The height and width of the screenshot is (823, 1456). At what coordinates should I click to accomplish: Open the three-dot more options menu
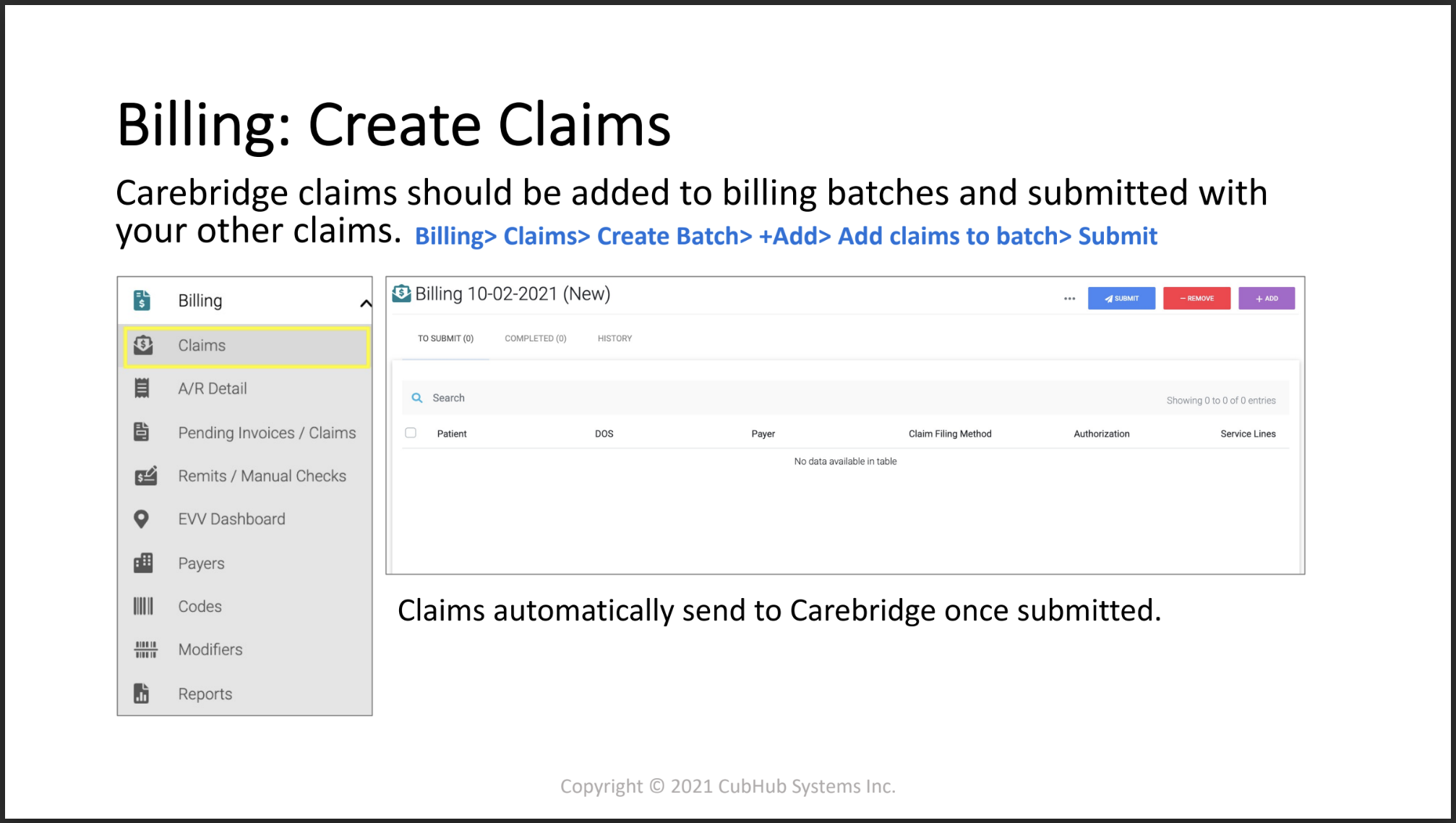pyautogui.click(x=1069, y=298)
